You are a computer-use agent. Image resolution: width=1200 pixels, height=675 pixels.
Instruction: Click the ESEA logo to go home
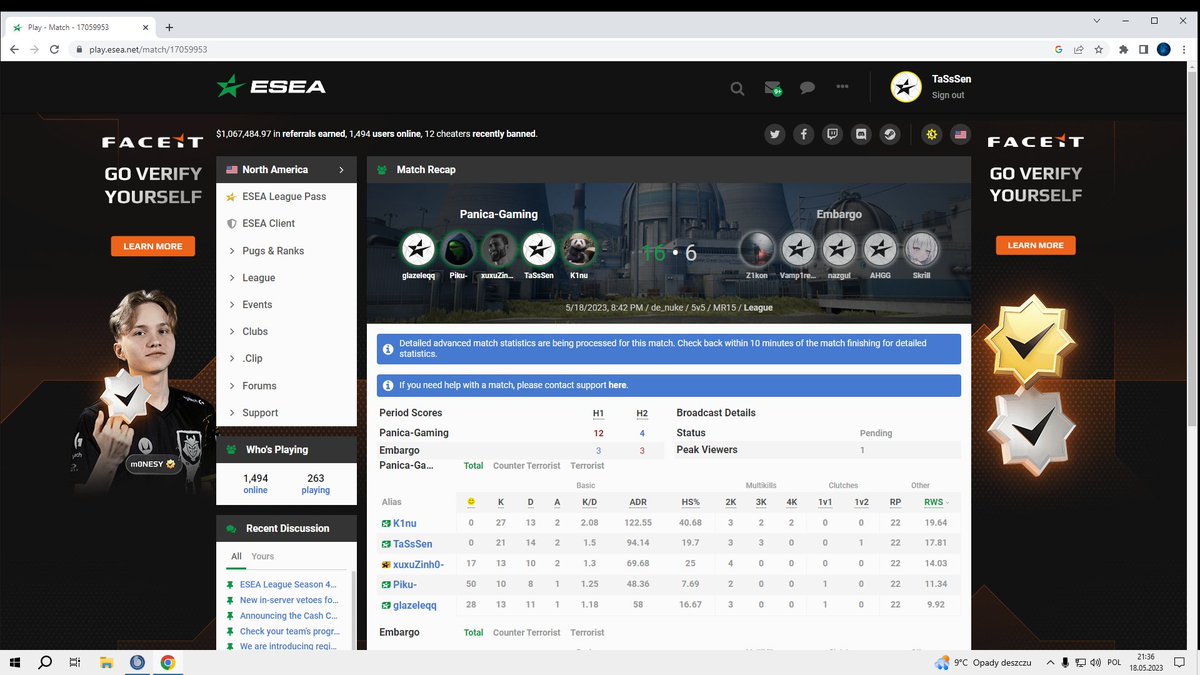(x=272, y=86)
